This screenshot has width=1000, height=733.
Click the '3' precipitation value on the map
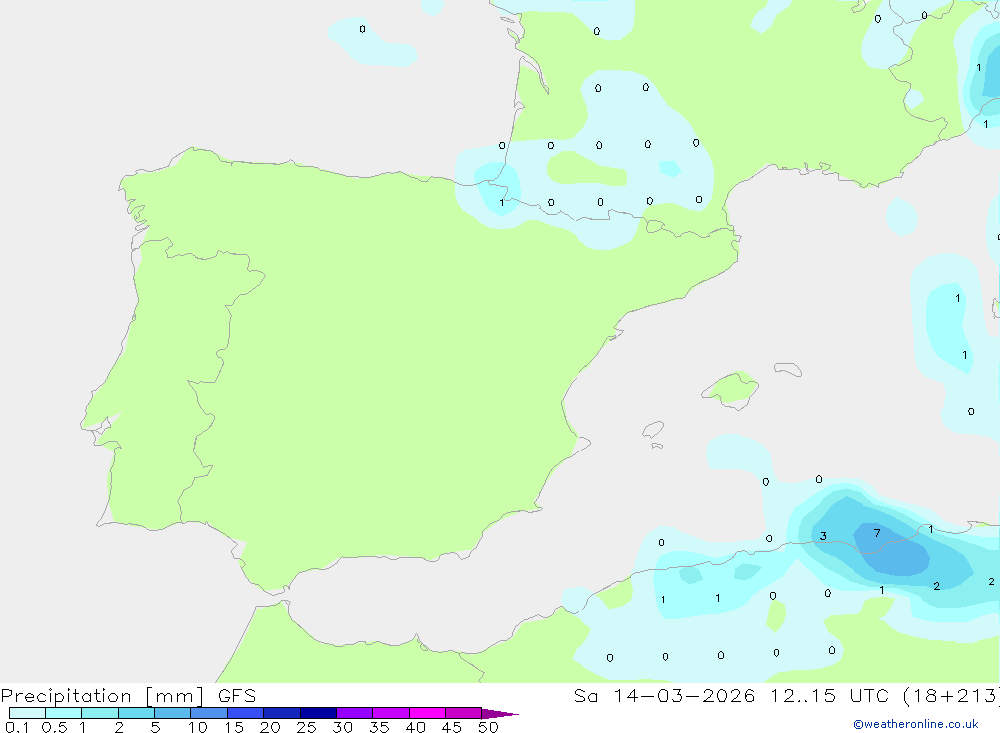tap(823, 536)
